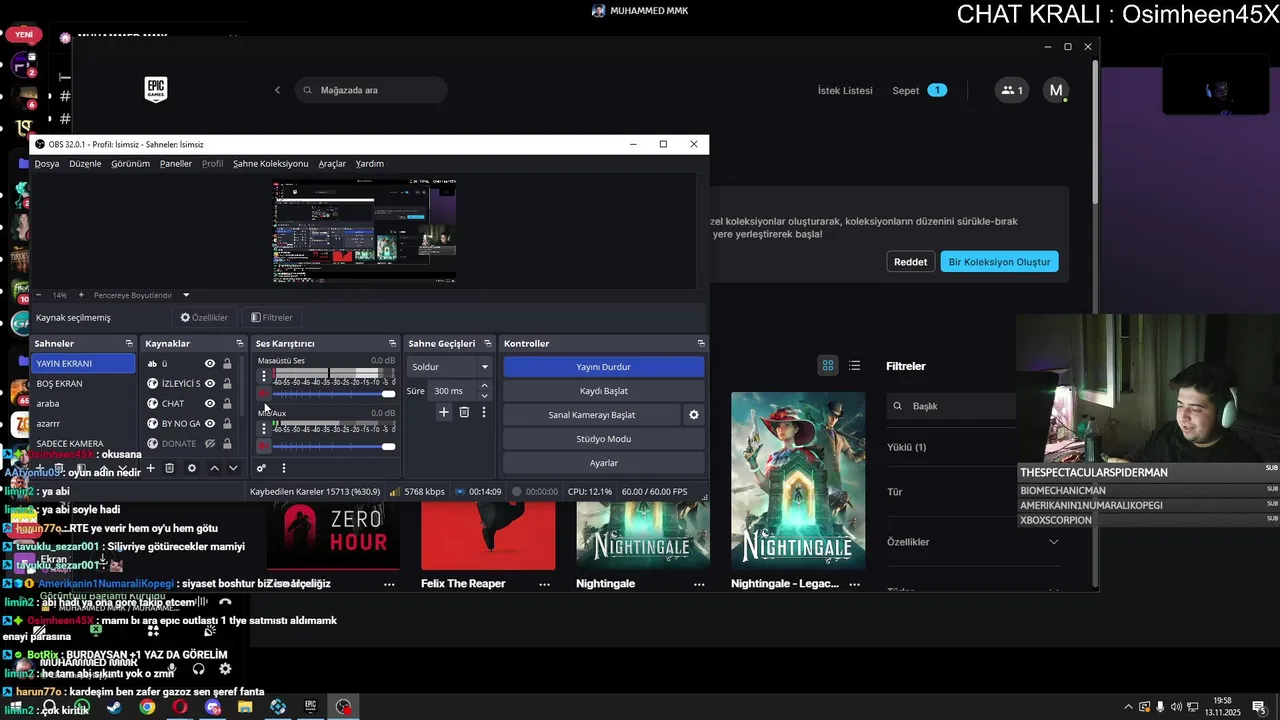Open Ayarlar settings in OBS controls
This screenshot has height=720, width=1280.
click(x=604, y=463)
